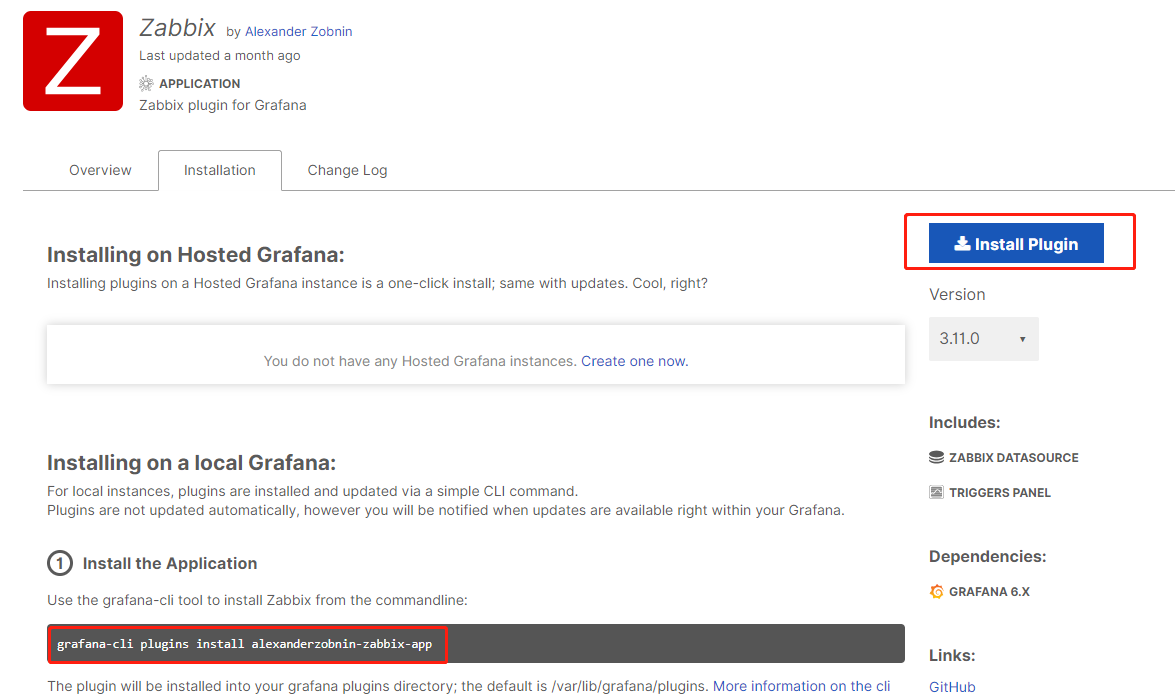
Task: Open the Version 3.11.0 dropdown
Action: (983, 339)
